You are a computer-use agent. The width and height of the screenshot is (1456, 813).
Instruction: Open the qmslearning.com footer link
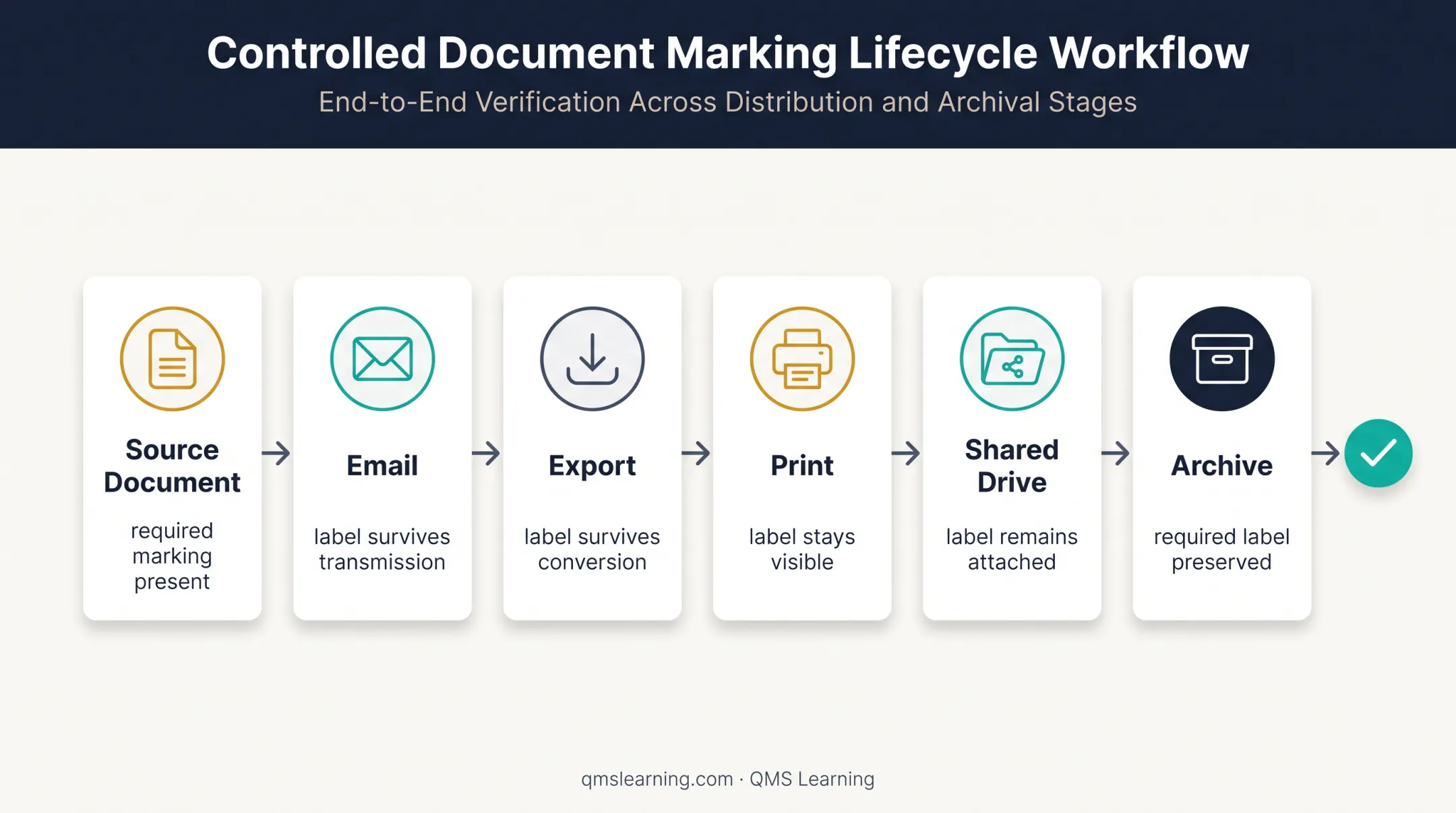657,779
